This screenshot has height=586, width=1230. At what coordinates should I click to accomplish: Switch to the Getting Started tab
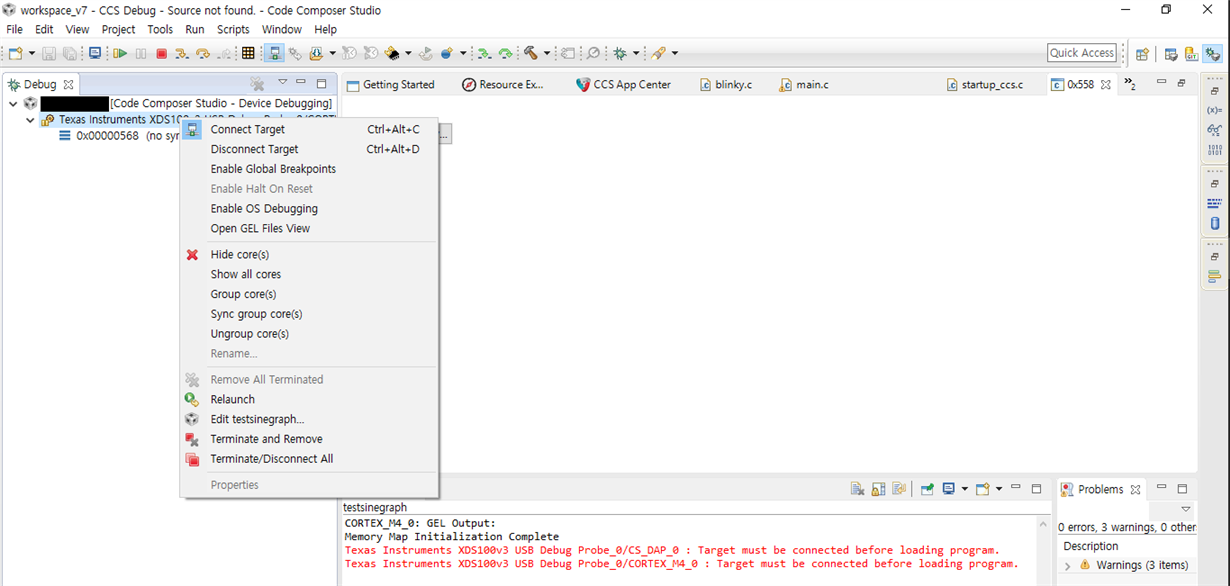[x=390, y=85]
